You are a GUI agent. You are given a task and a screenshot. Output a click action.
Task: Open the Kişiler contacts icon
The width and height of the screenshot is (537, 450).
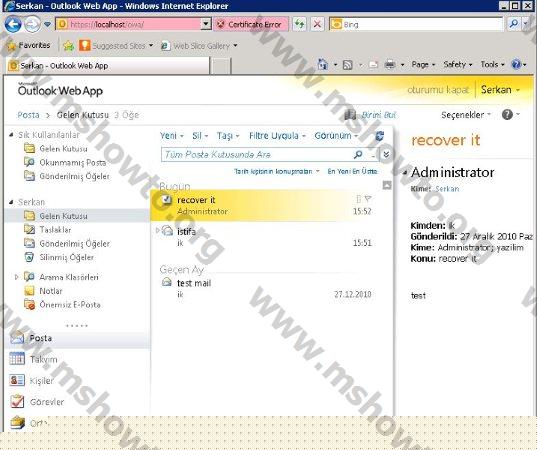pyautogui.click(x=17, y=380)
